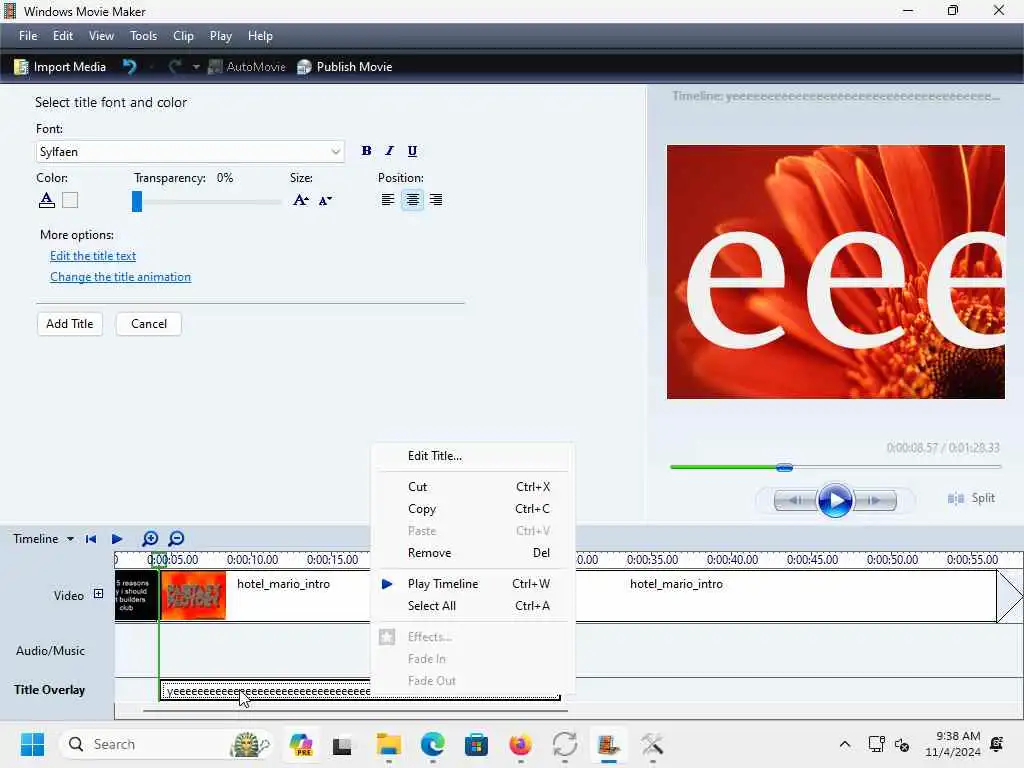
Task: Select the black '5 reasons' clip thumbnail
Action: [136, 596]
